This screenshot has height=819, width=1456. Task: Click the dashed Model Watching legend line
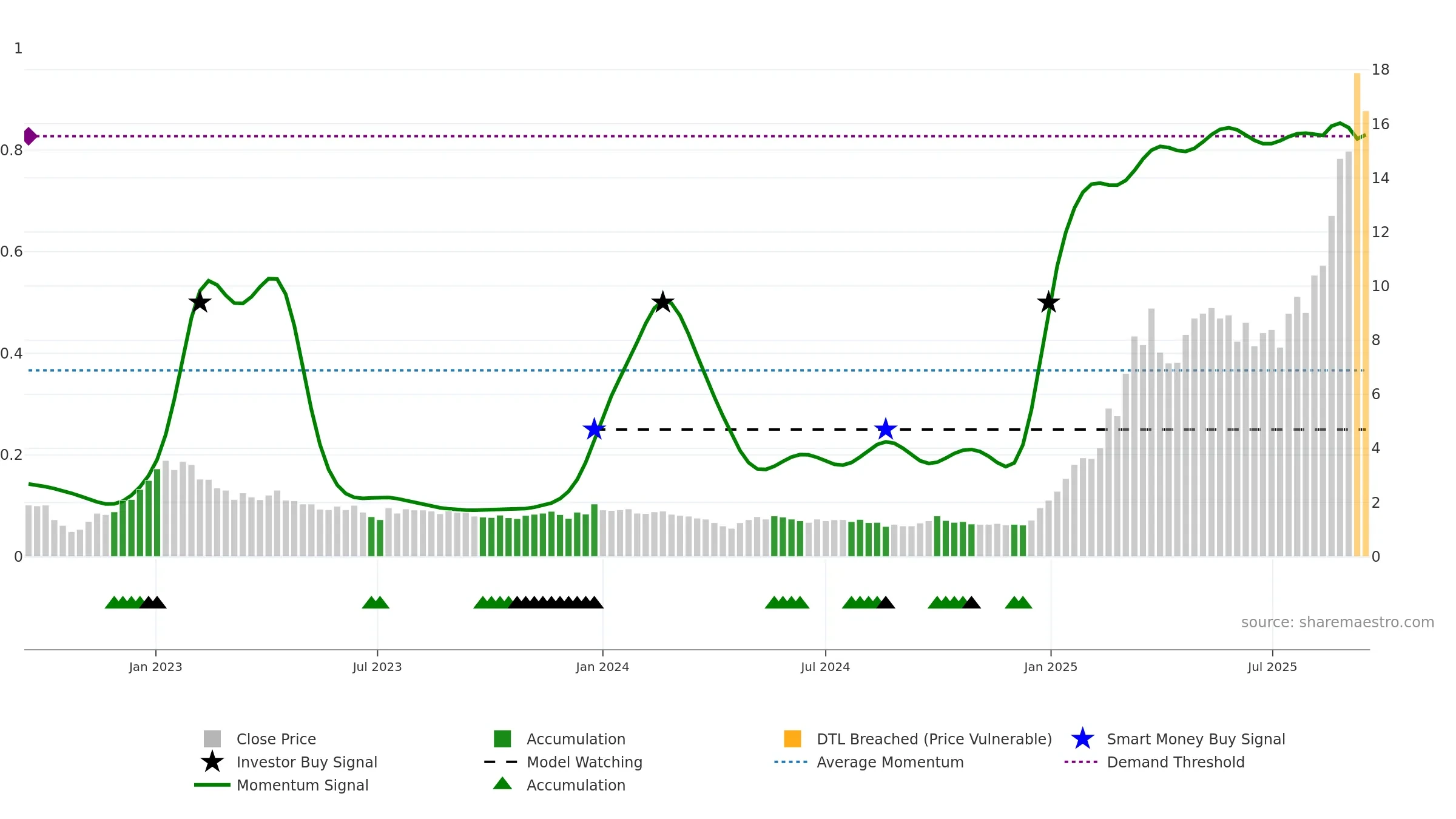(x=501, y=762)
